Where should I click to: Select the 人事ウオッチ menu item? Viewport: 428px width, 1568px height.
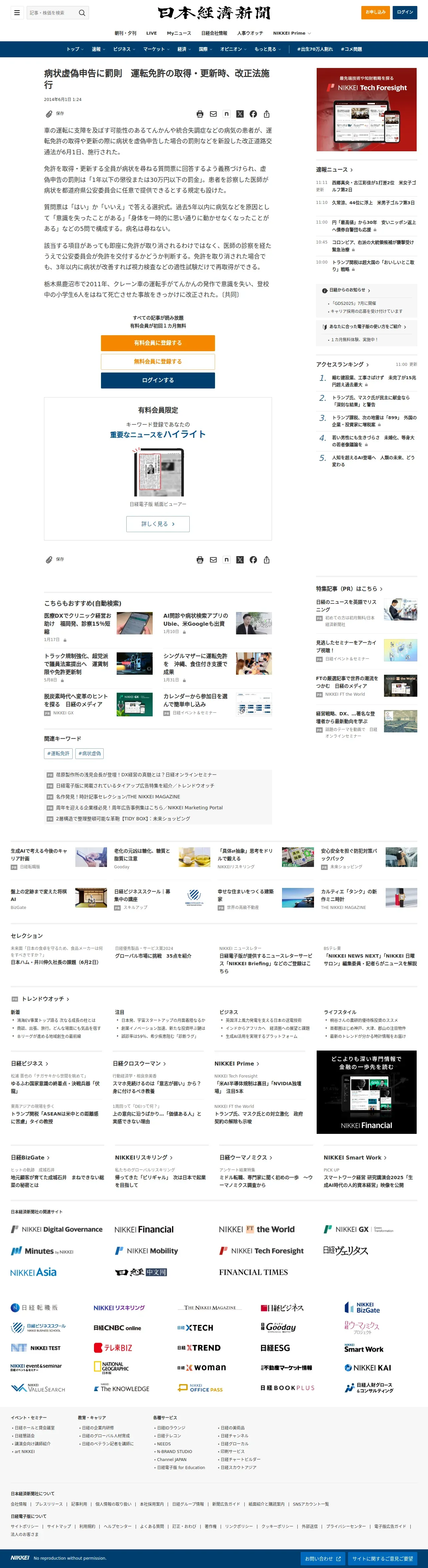pos(250,33)
